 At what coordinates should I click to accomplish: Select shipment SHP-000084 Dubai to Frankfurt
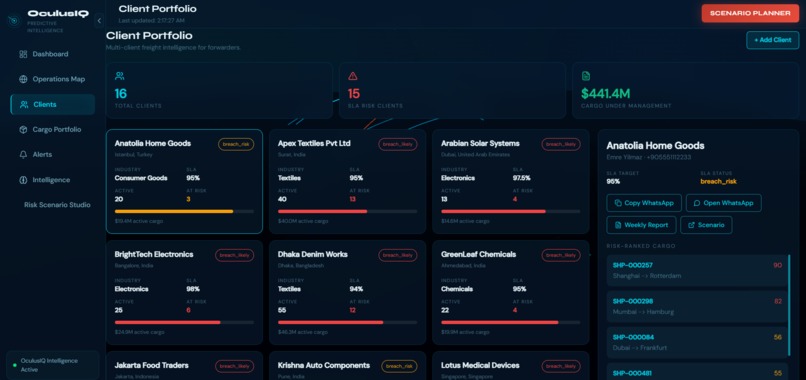(697, 342)
